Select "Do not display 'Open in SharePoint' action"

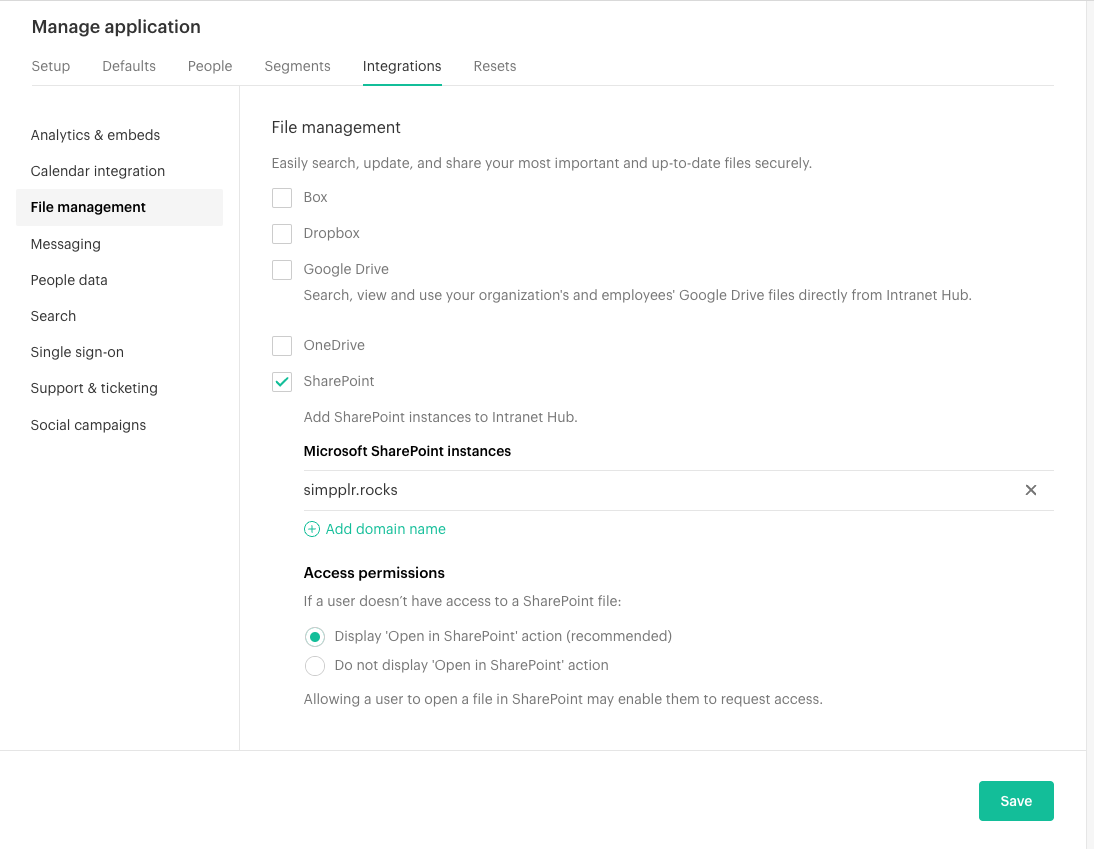click(315, 666)
